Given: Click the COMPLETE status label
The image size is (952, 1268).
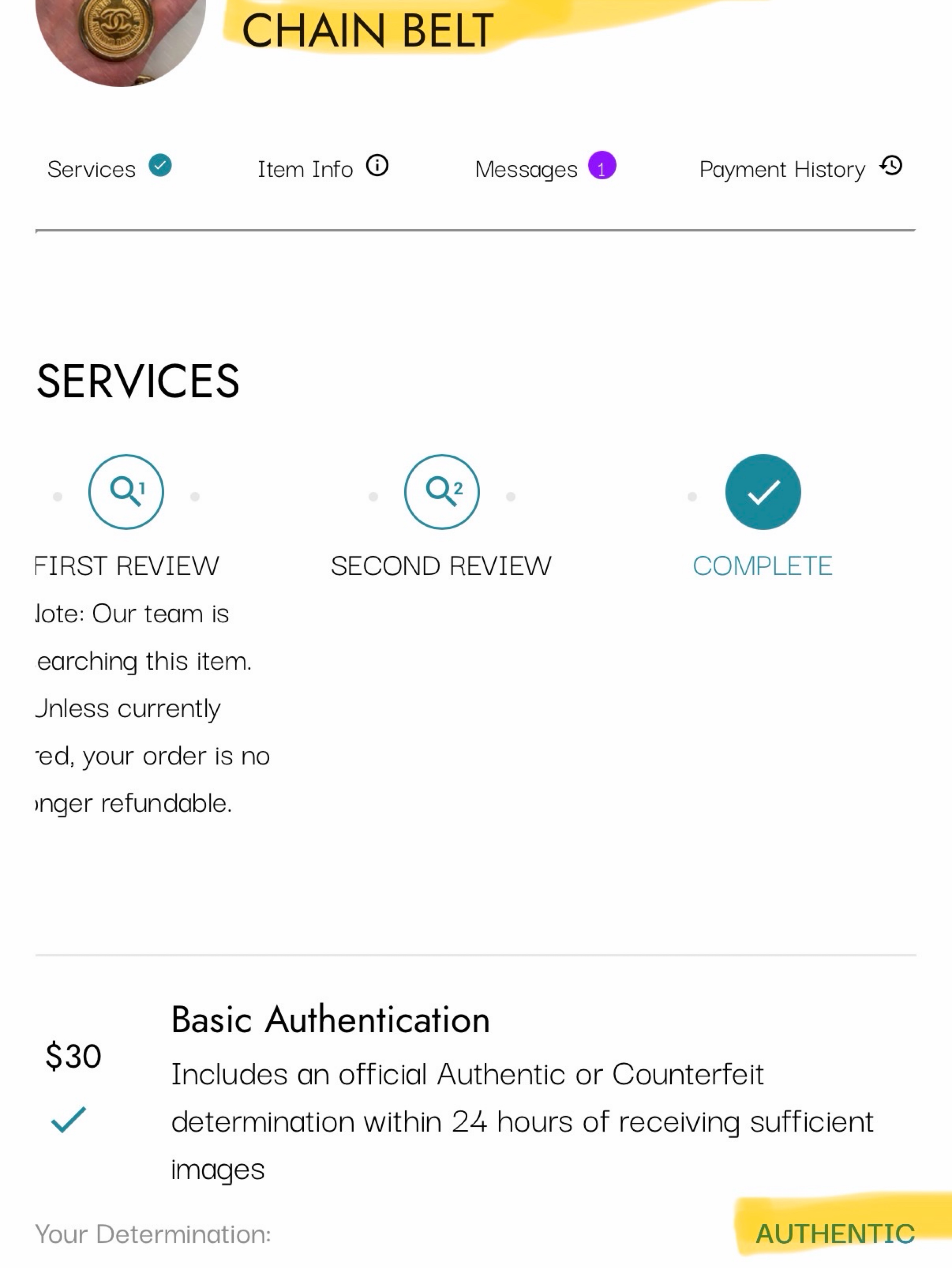Looking at the screenshot, I should pyautogui.click(x=763, y=566).
